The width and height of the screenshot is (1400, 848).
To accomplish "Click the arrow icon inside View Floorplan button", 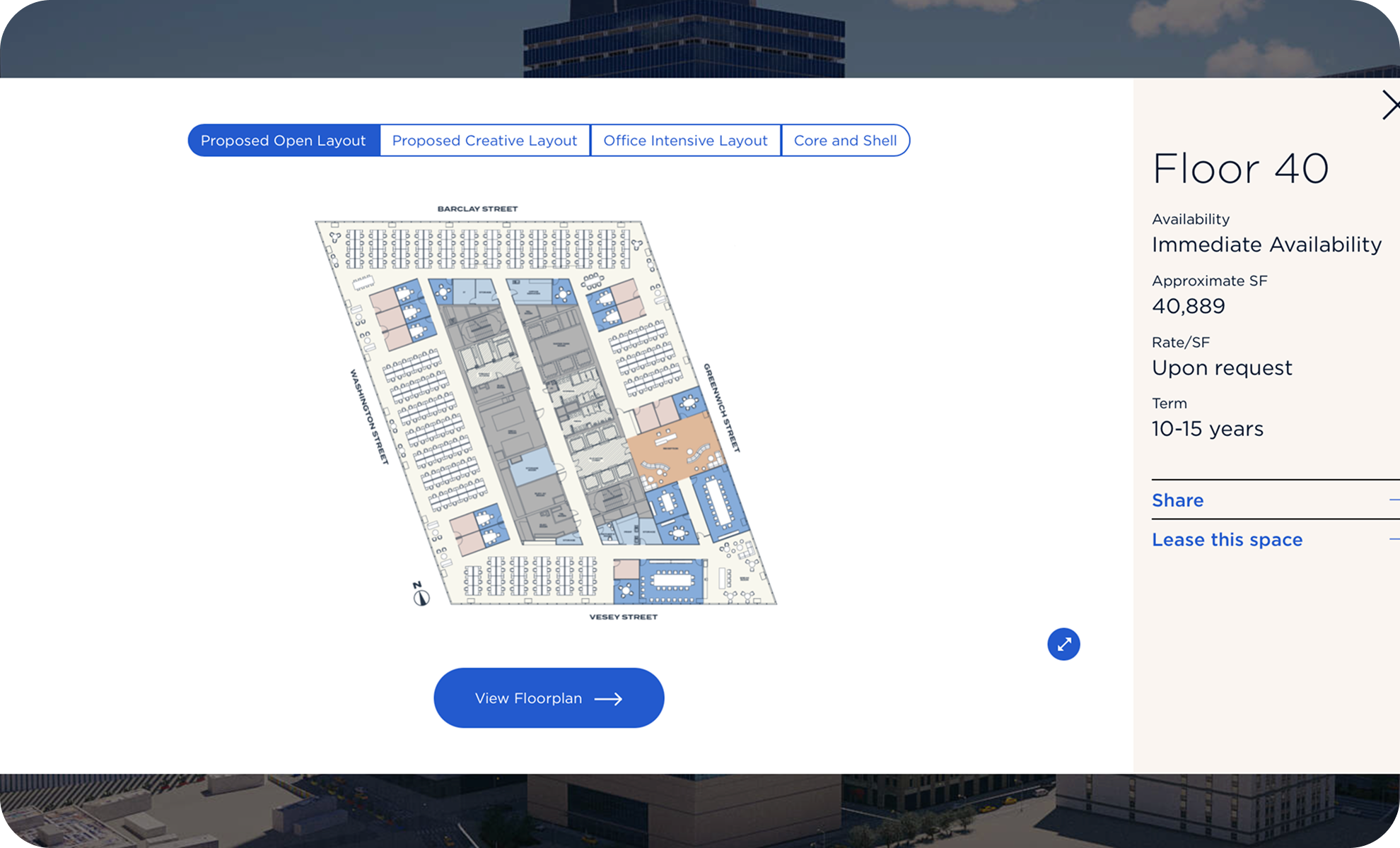I will (x=609, y=697).
